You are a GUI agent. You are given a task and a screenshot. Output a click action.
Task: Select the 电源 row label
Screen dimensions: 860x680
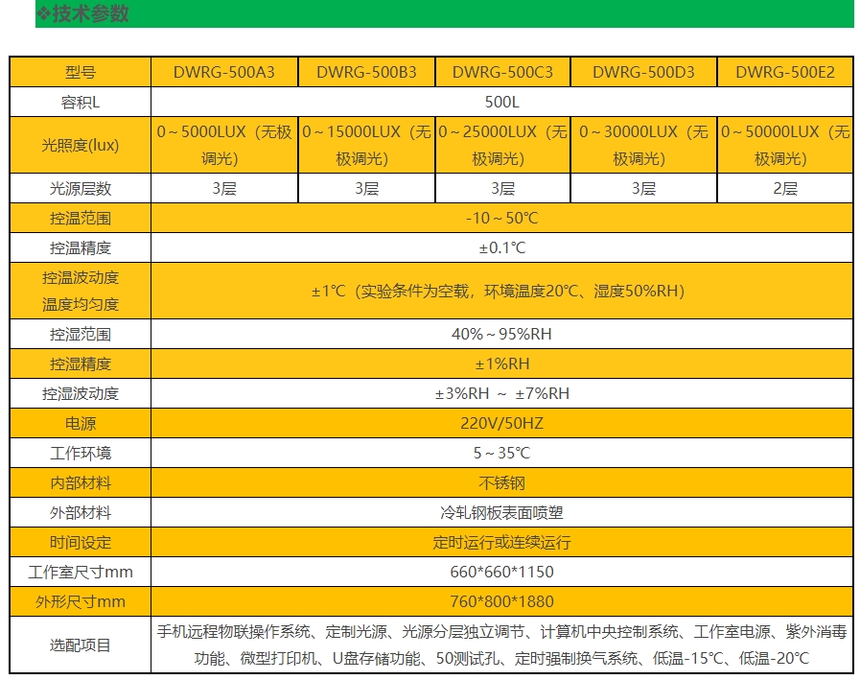81,423
